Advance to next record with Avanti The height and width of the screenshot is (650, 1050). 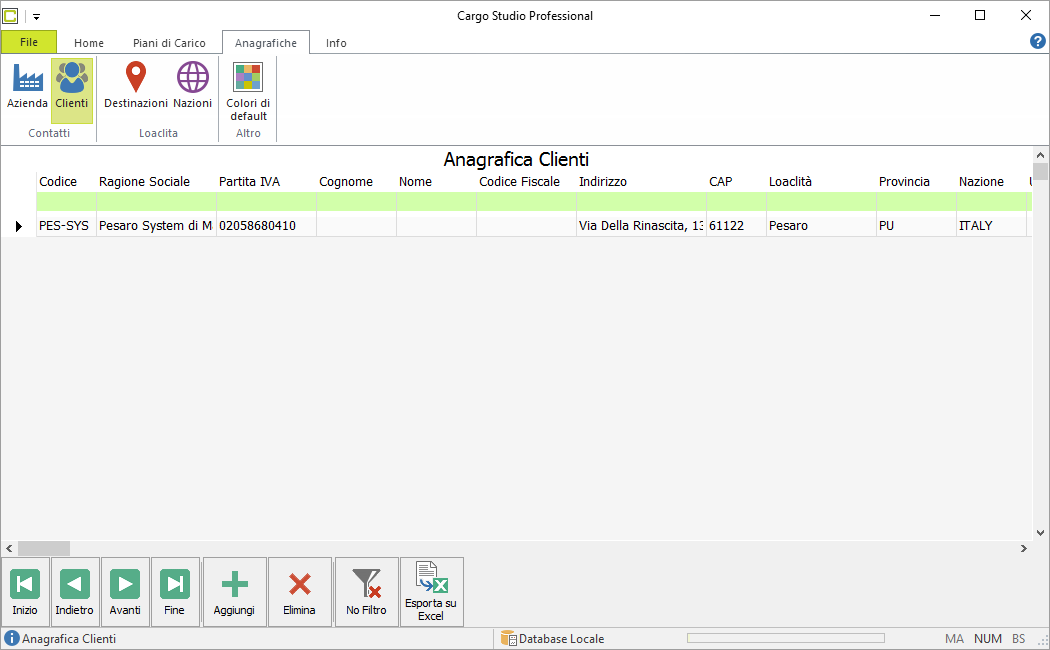[x=125, y=592]
